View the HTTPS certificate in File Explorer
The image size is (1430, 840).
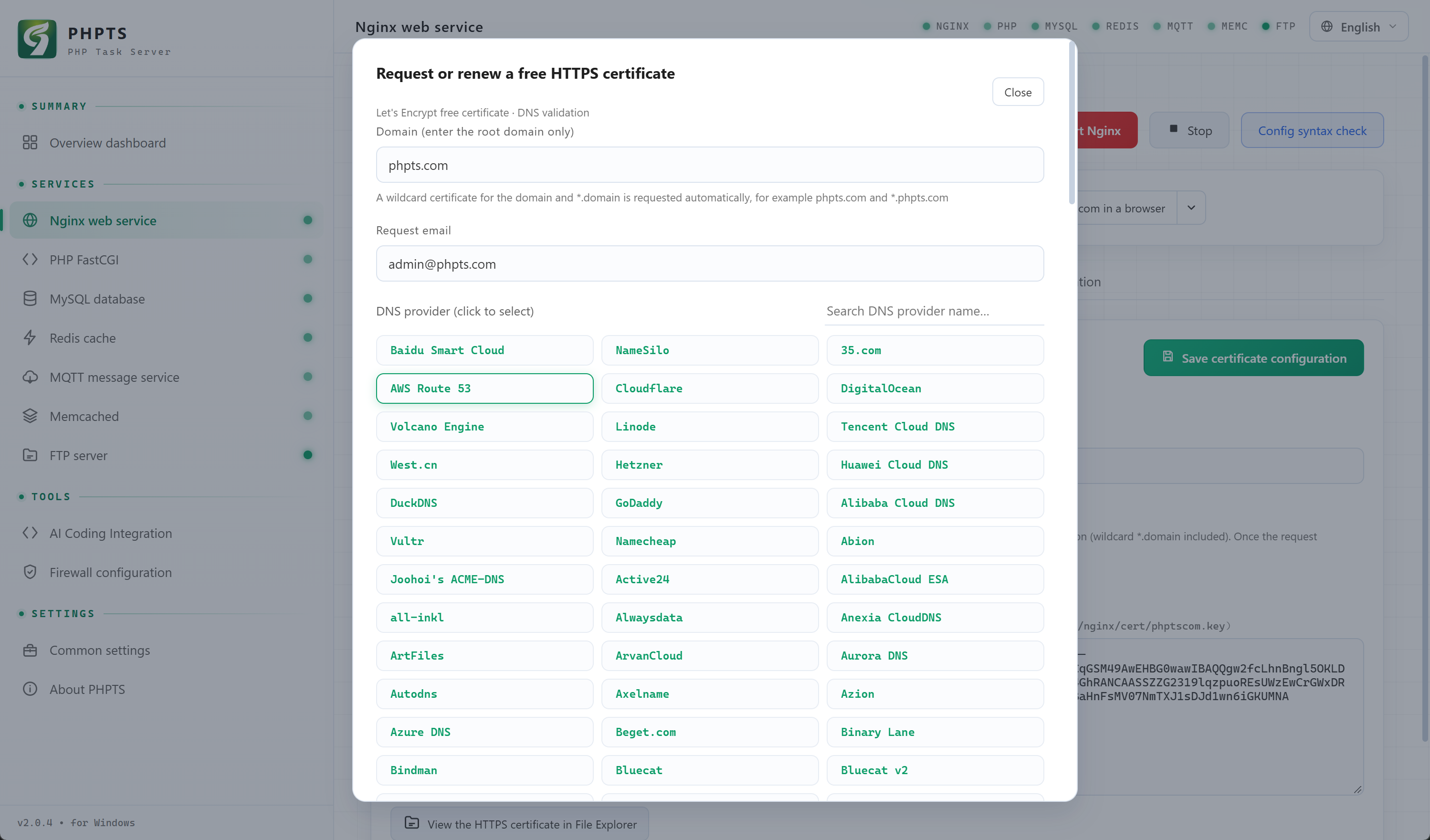coord(520,824)
